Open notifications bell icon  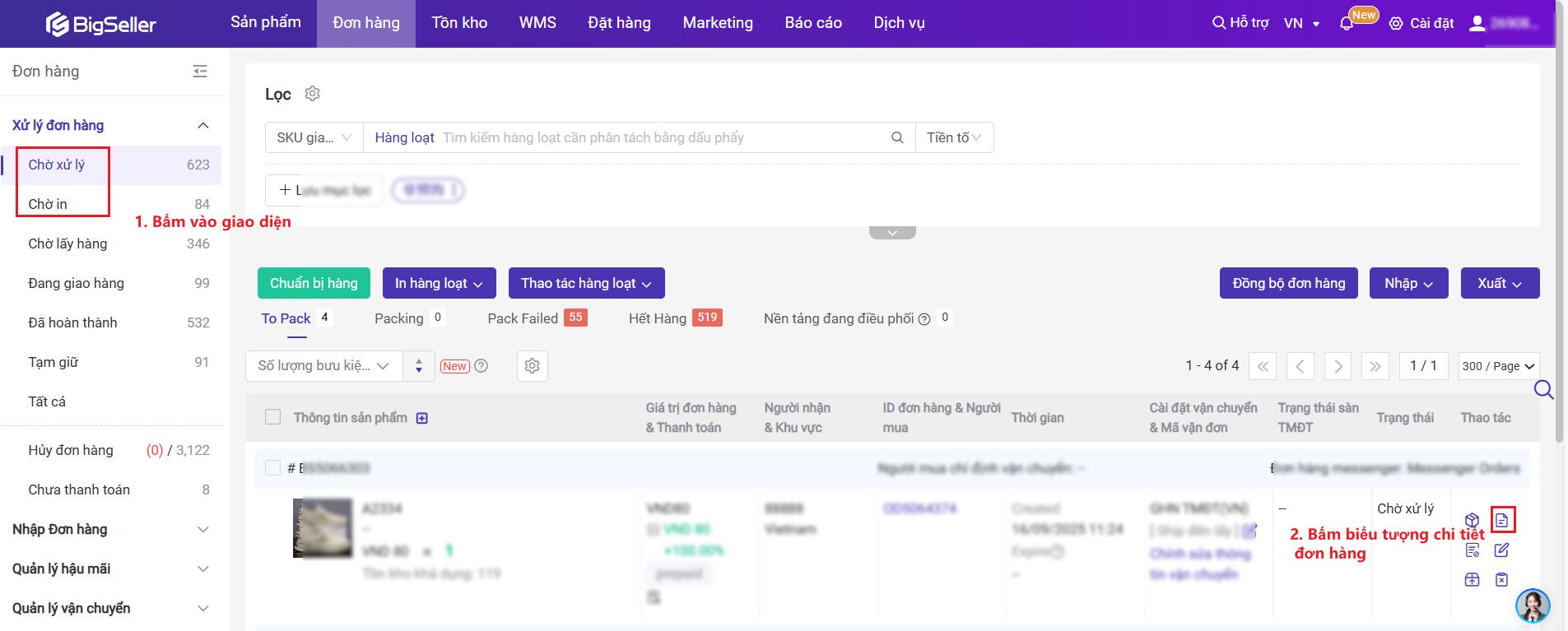(x=1347, y=24)
